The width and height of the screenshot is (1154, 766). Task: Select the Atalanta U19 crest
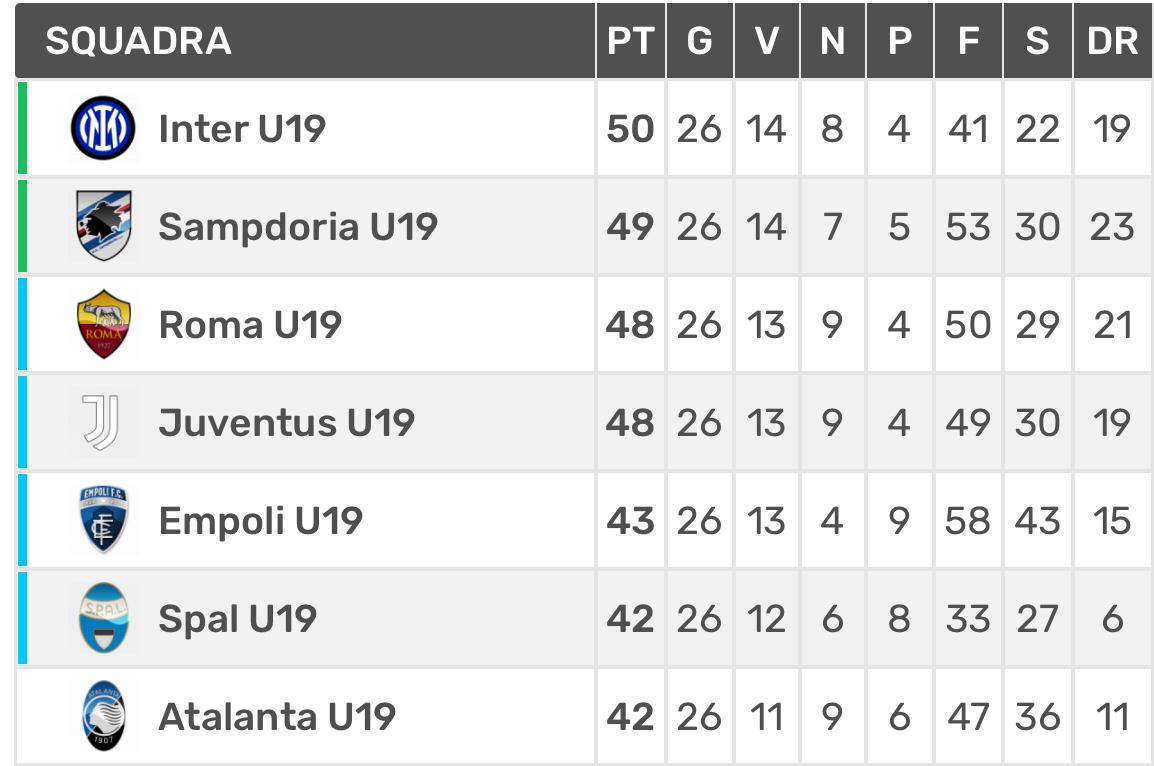(104, 715)
